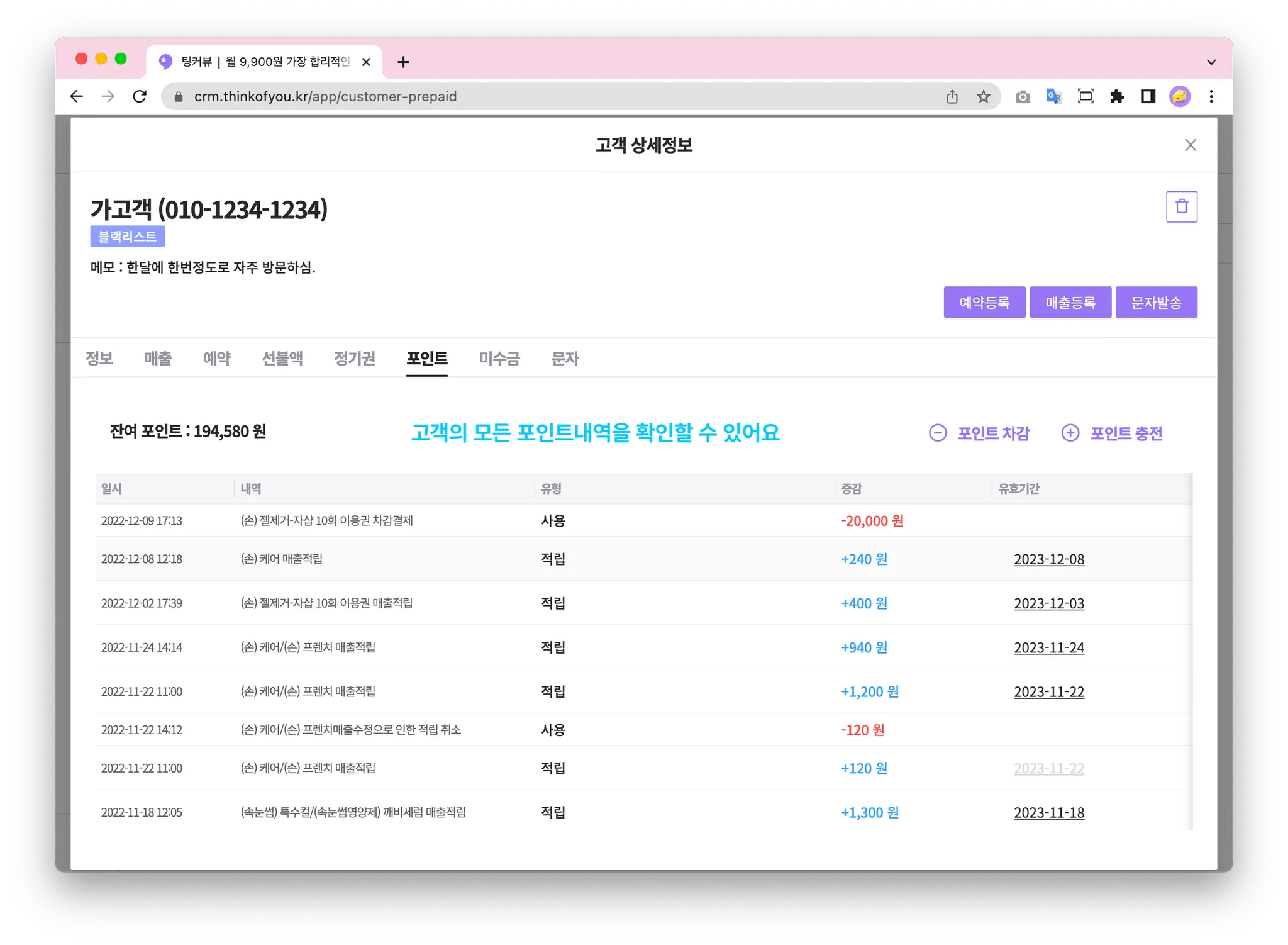The image size is (1288, 945).
Task: Click the Google Translate extension icon
Action: (1053, 96)
